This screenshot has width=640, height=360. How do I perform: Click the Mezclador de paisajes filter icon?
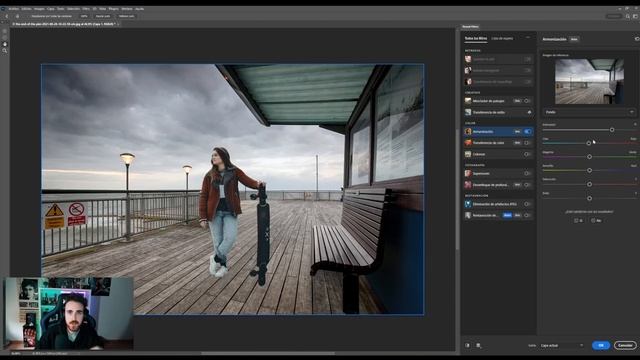click(x=468, y=100)
